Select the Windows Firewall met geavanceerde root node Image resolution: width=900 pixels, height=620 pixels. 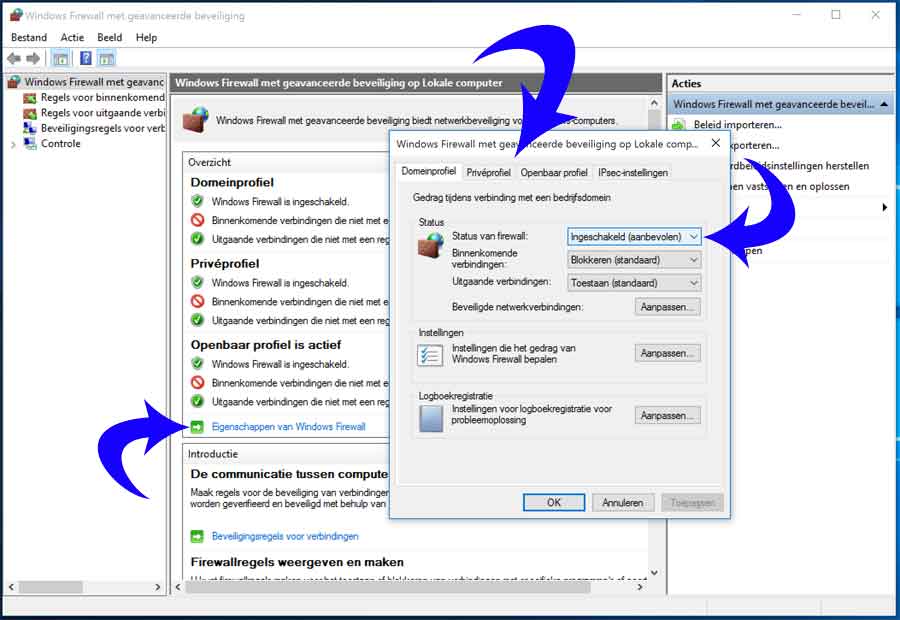[x=94, y=82]
